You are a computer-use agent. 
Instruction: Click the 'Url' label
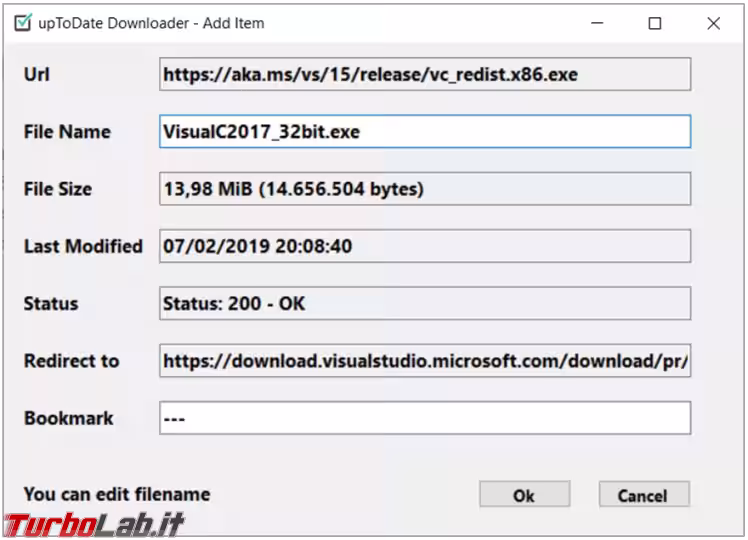coord(37,74)
